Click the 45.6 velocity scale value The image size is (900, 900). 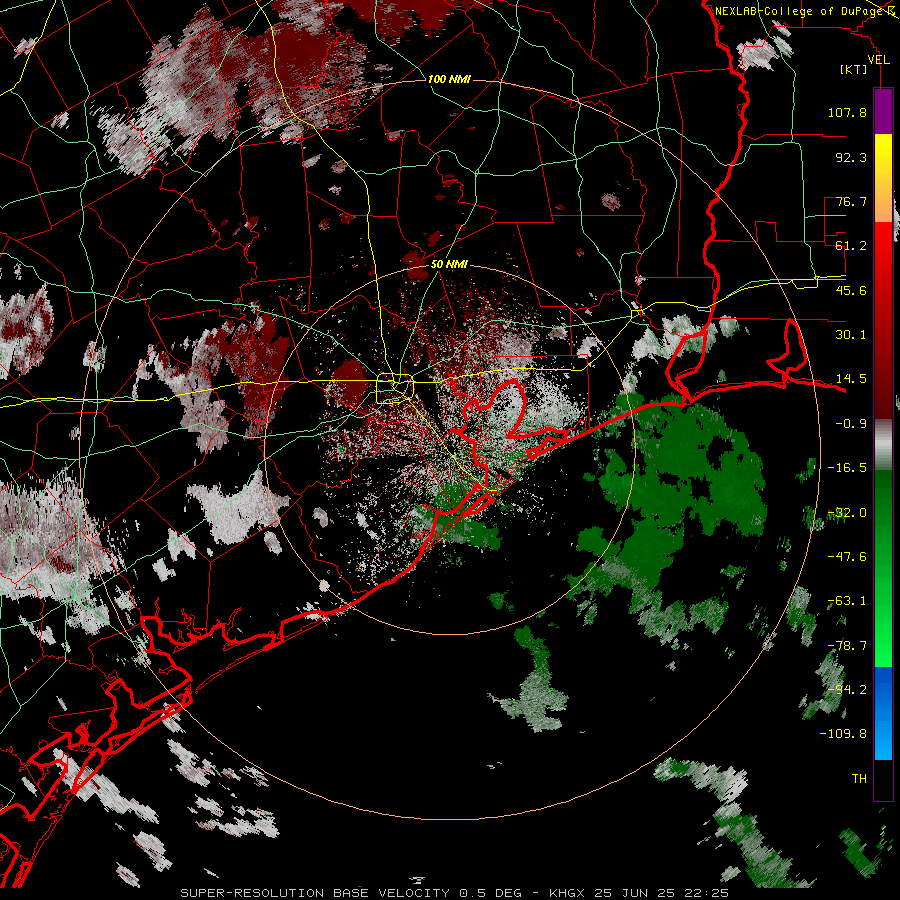tap(851, 290)
